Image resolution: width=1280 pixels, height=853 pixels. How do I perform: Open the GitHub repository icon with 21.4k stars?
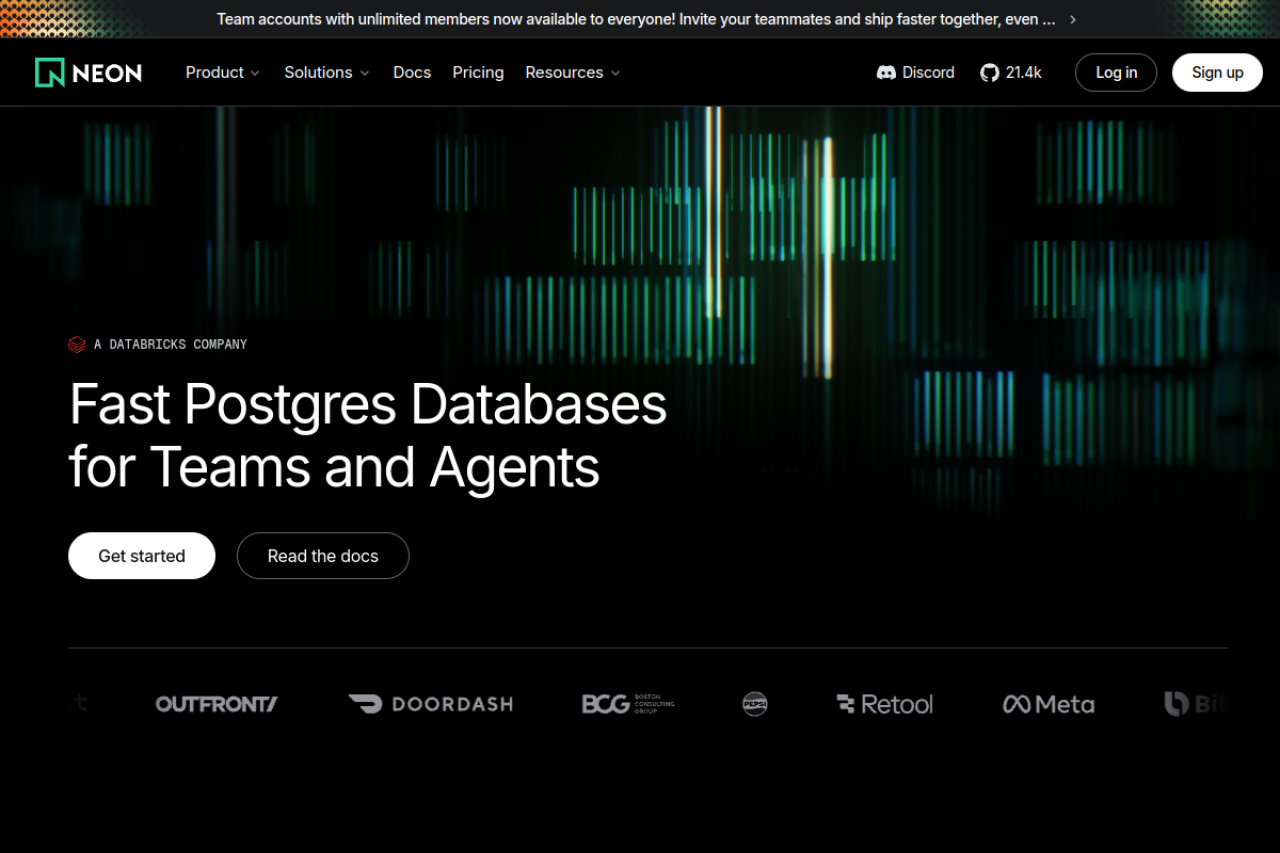[989, 73]
